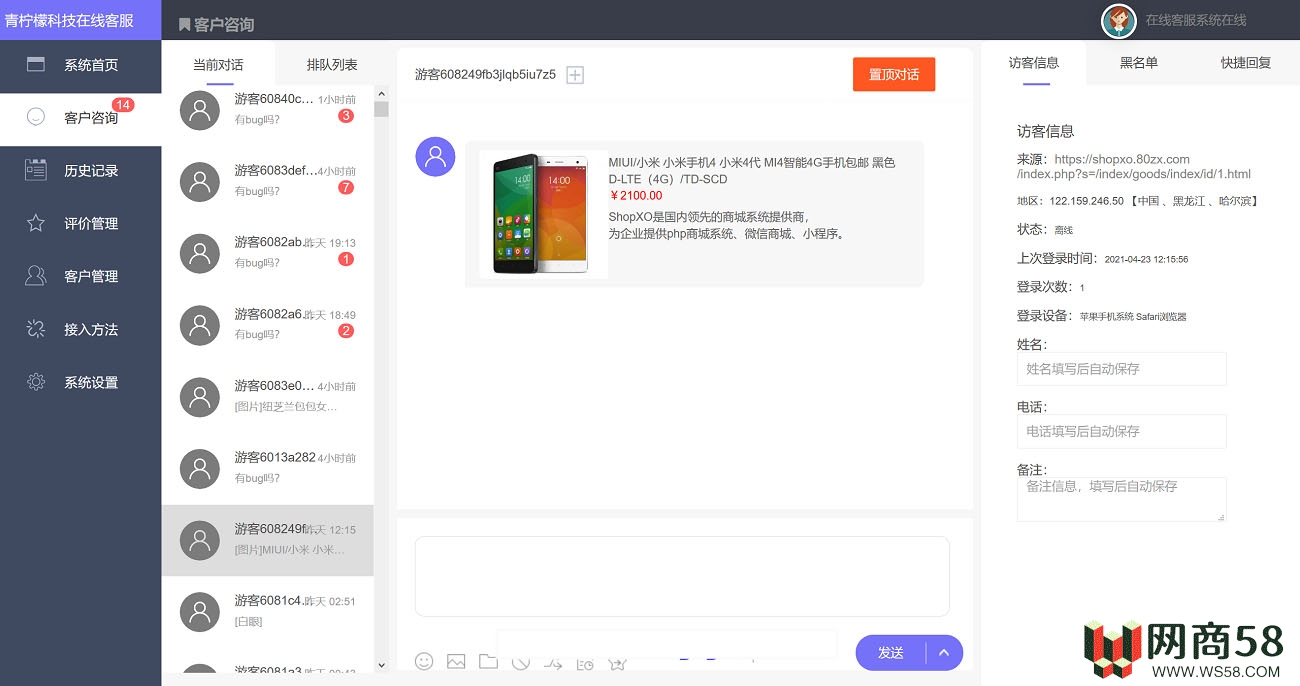Click avatar of visitor 游客6013a282
The height and width of the screenshot is (686, 1300).
click(x=200, y=468)
